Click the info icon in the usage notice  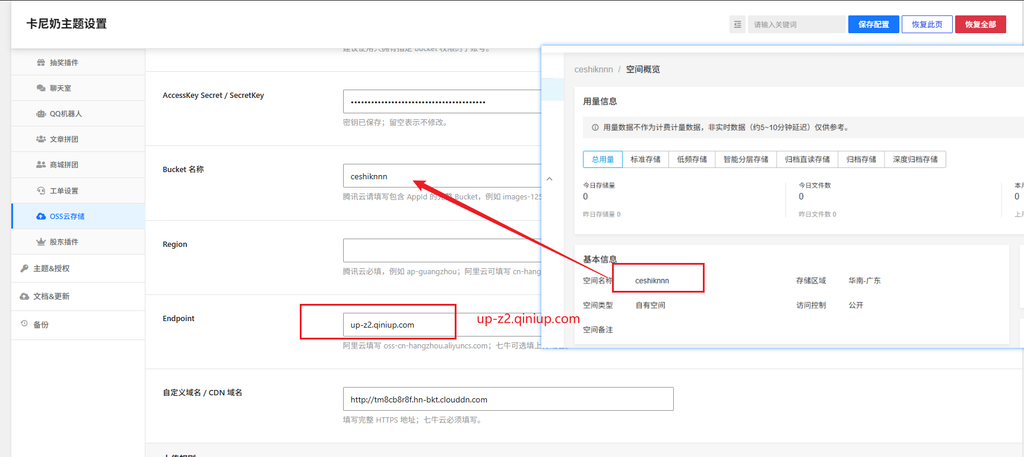[x=595, y=128]
